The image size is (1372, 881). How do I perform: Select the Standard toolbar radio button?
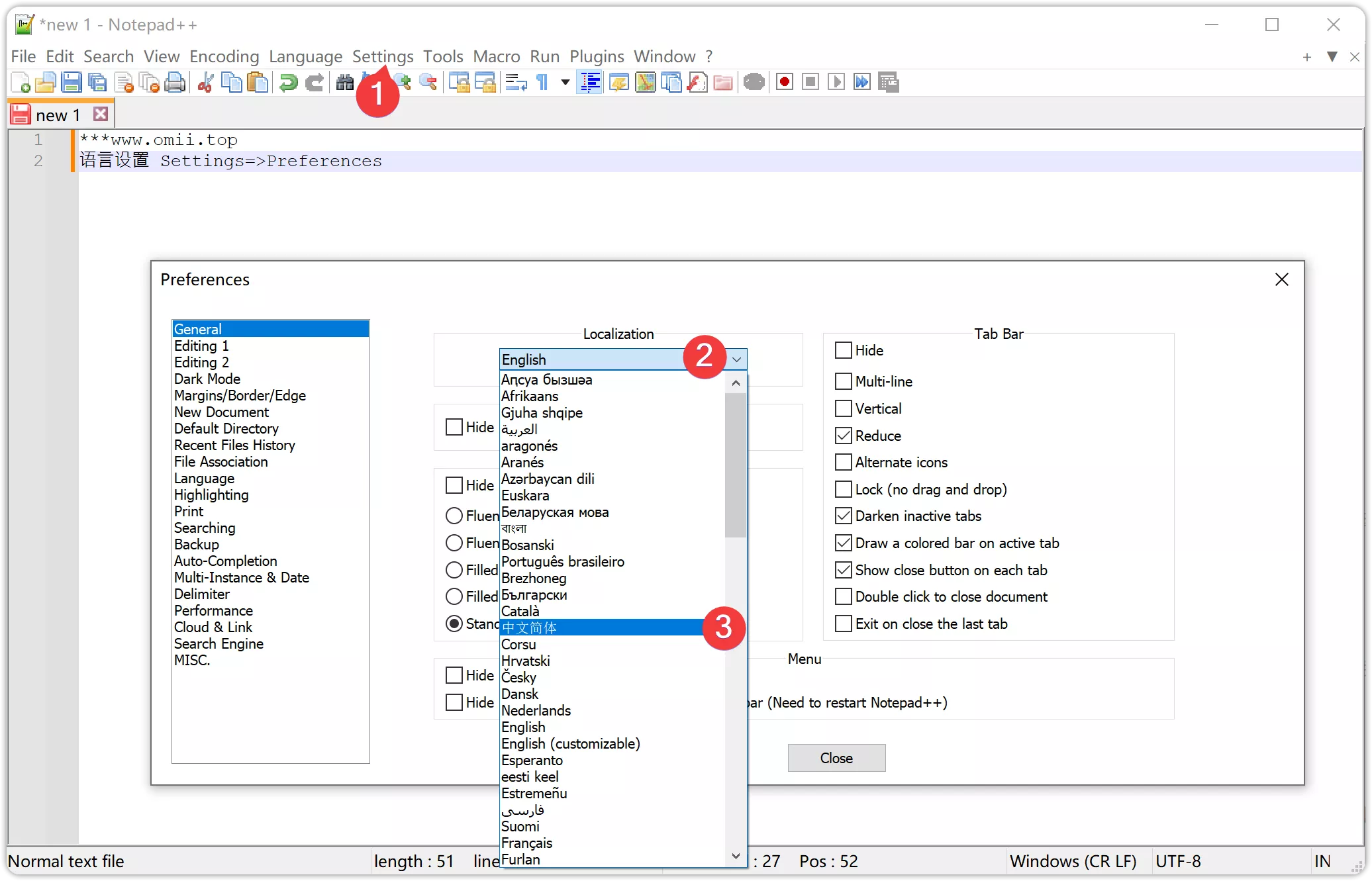click(x=454, y=624)
